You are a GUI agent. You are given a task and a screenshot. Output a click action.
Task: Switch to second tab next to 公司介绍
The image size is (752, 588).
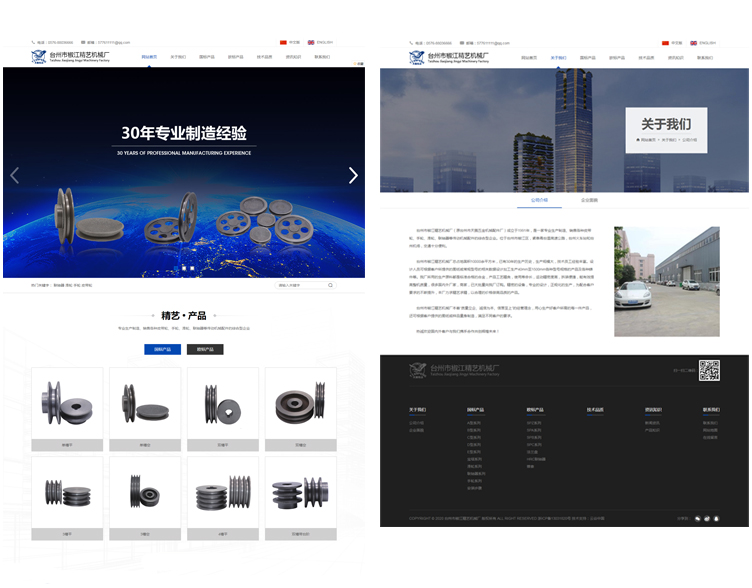589,200
